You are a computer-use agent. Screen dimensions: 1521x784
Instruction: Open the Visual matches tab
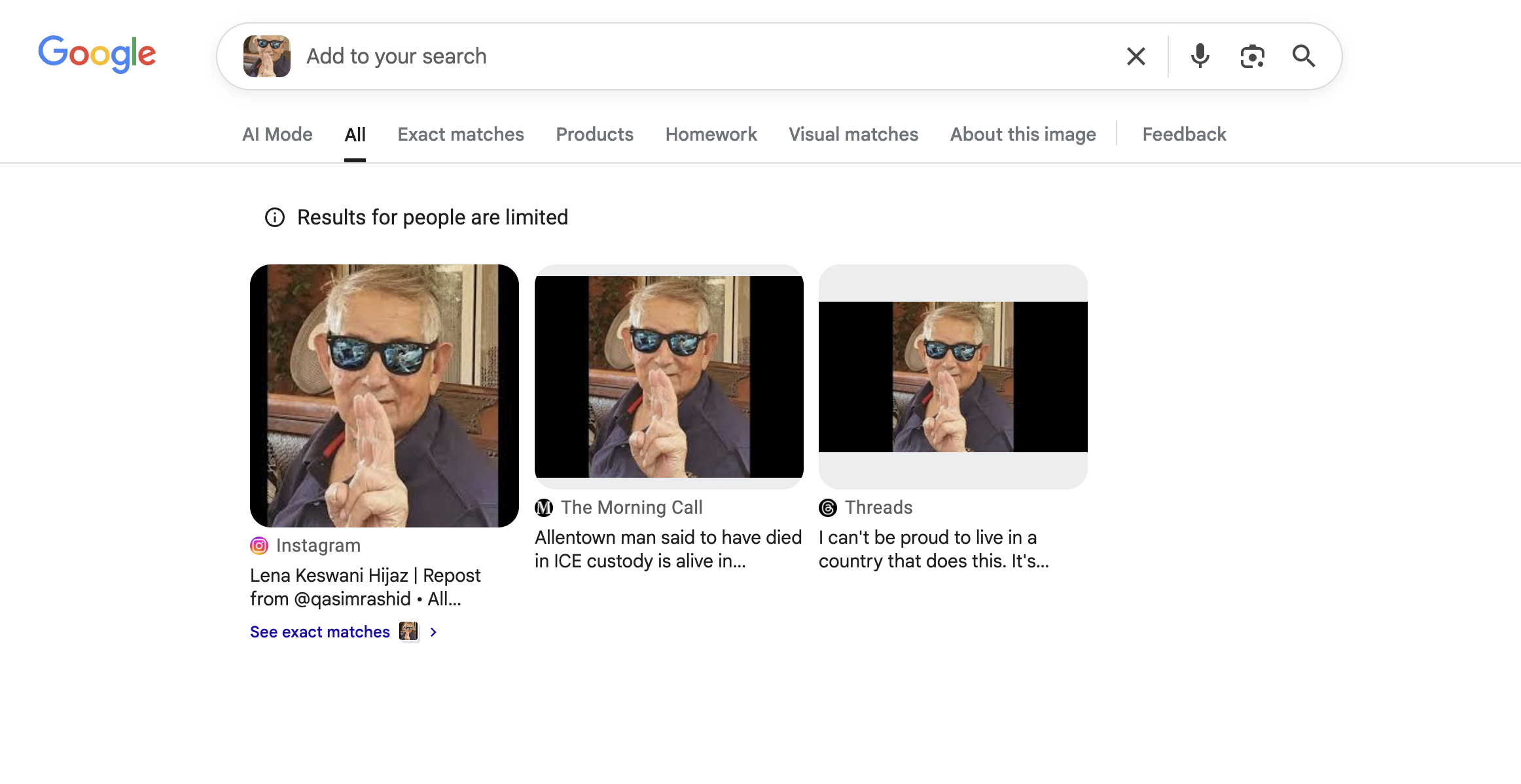[853, 134]
